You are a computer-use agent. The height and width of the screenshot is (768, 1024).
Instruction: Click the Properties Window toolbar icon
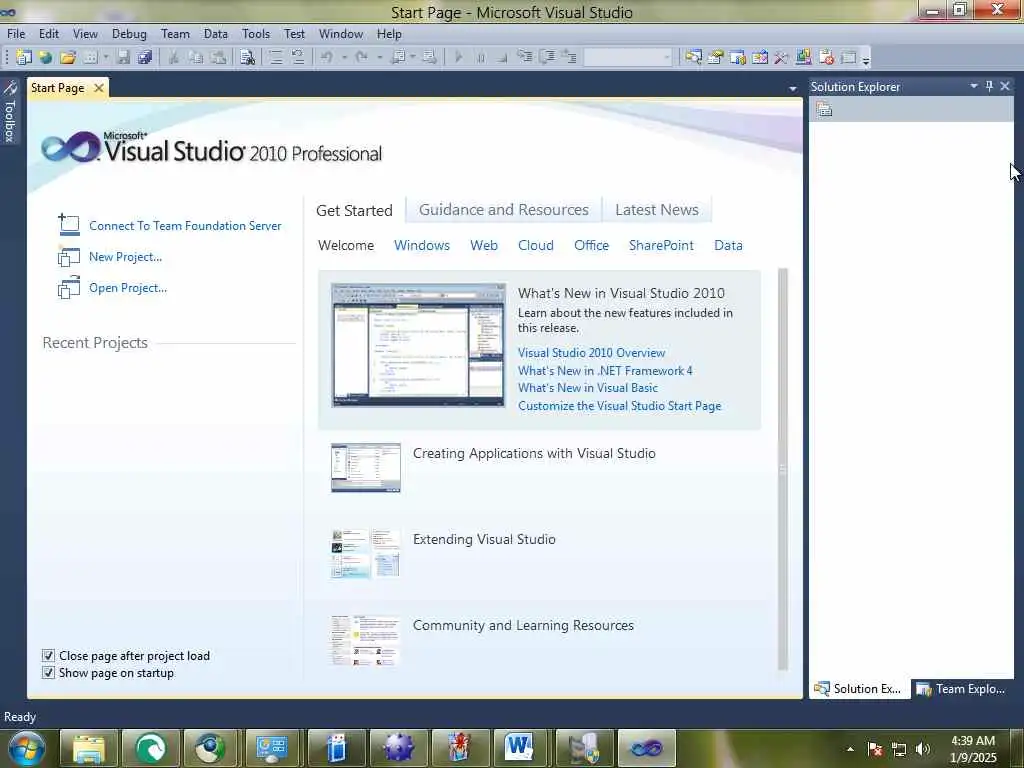tap(715, 57)
